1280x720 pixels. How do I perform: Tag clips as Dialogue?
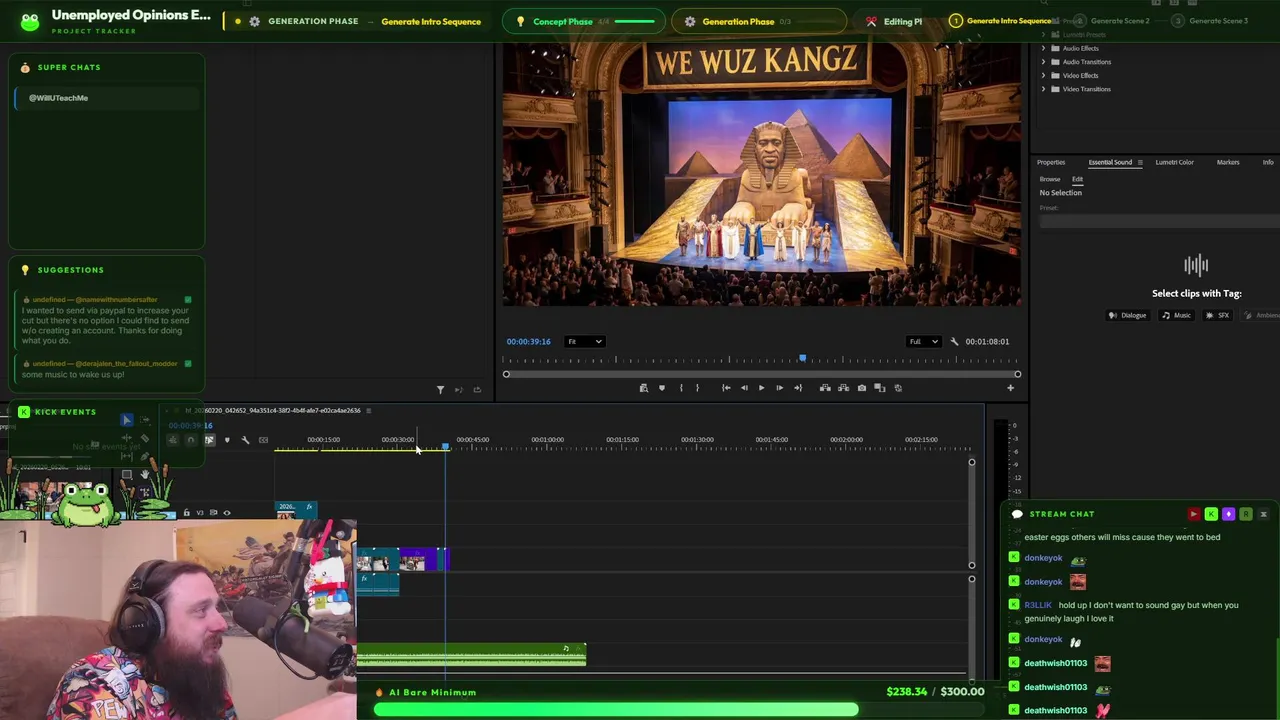pos(1127,315)
